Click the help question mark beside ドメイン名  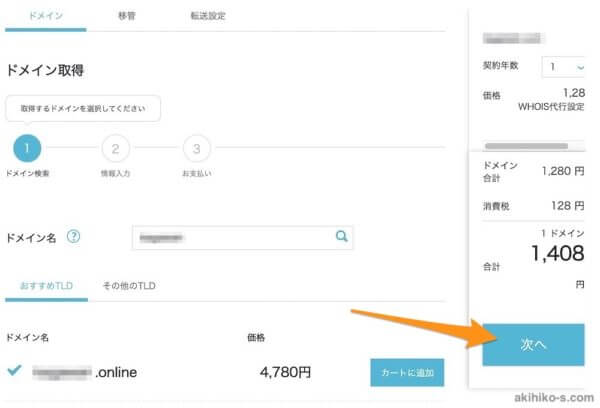pyautogui.click(x=73, y=237)
